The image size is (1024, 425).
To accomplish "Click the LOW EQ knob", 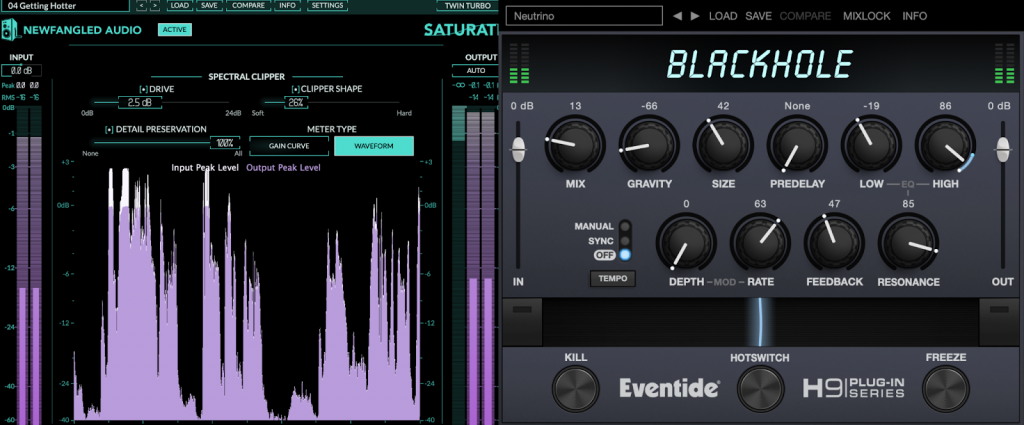I will pyautogui.click(x=871, y=145).
